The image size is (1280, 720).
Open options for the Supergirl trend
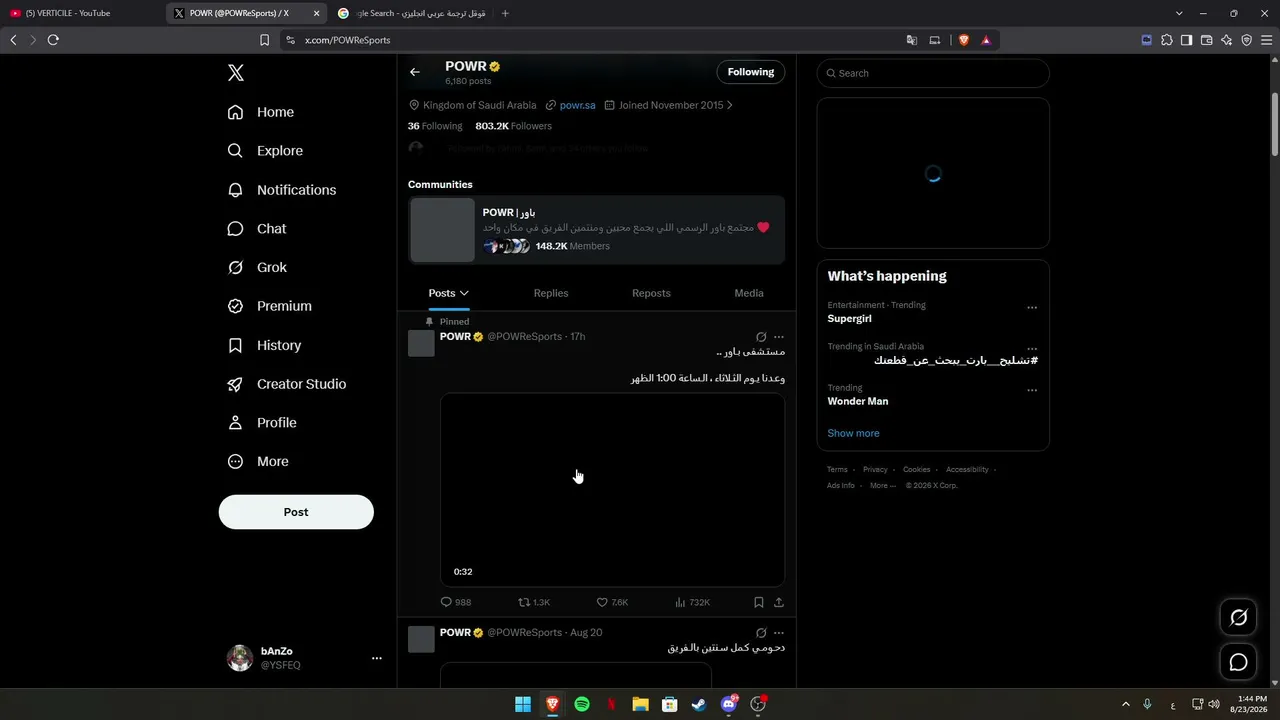coord(1032,307)
